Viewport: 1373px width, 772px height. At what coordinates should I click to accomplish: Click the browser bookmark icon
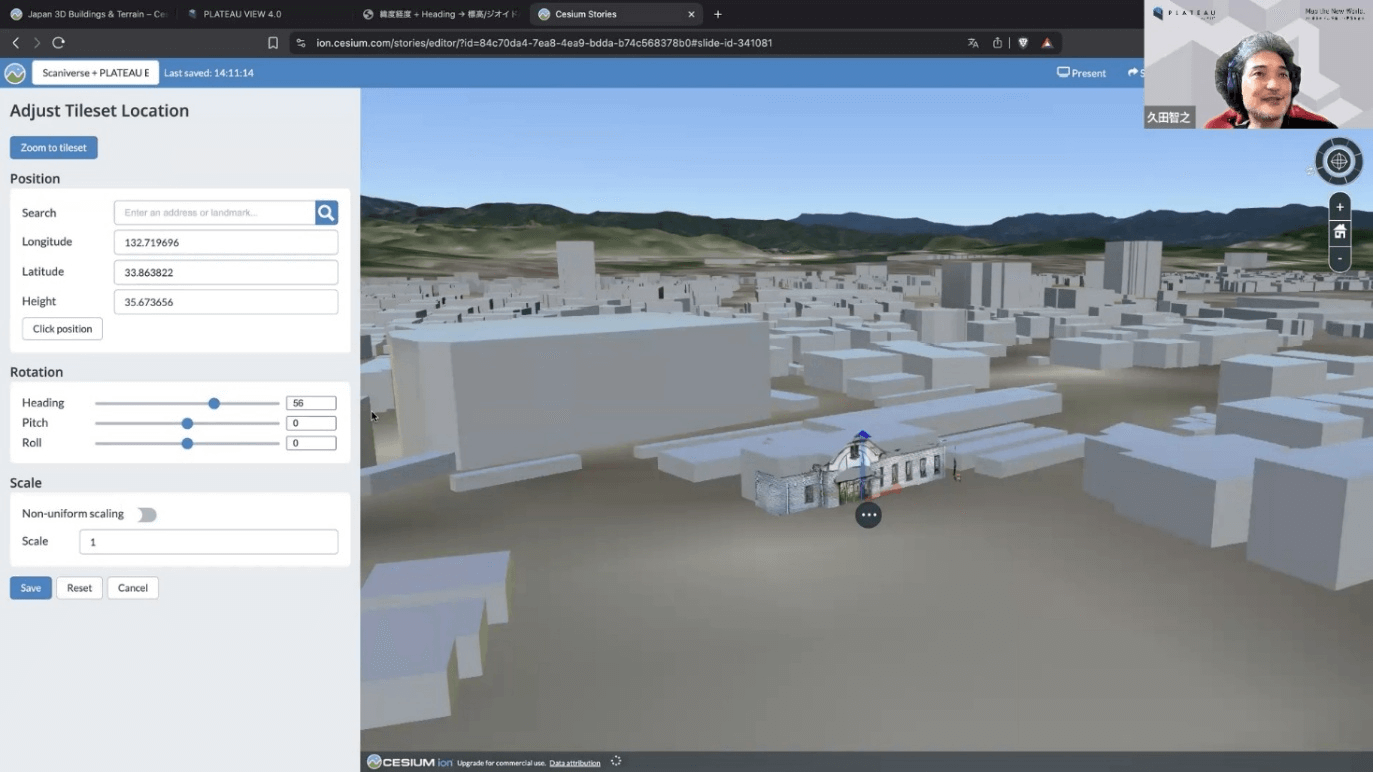point(272,43)
